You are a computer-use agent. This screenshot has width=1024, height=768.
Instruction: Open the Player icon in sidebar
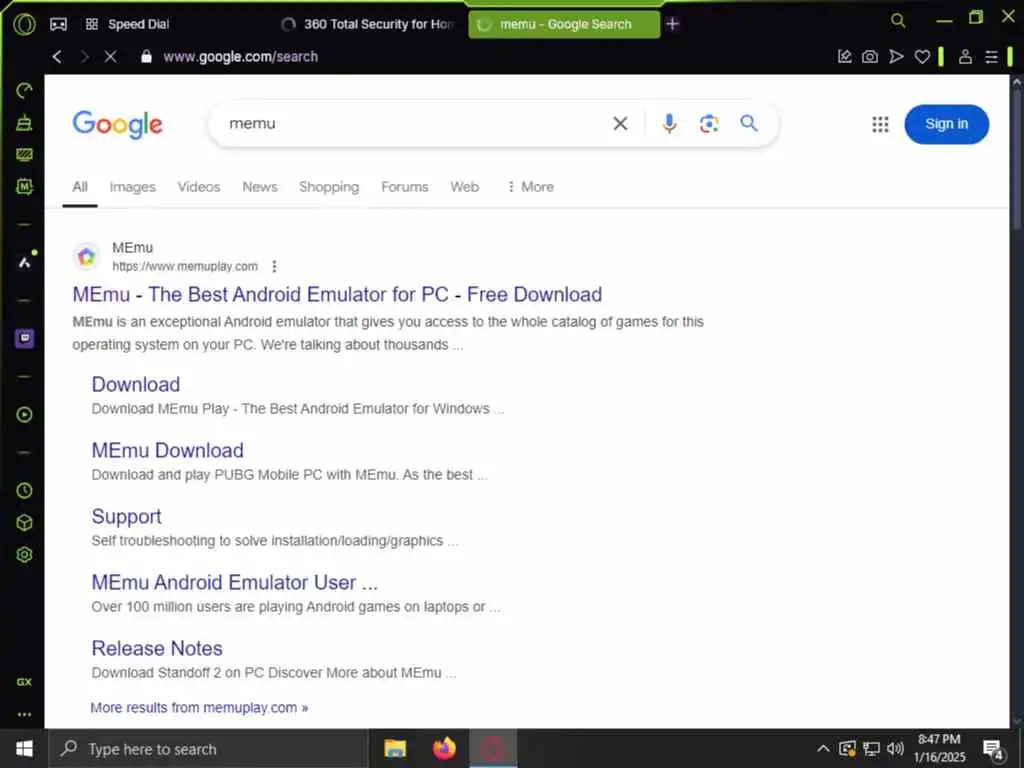24,415
